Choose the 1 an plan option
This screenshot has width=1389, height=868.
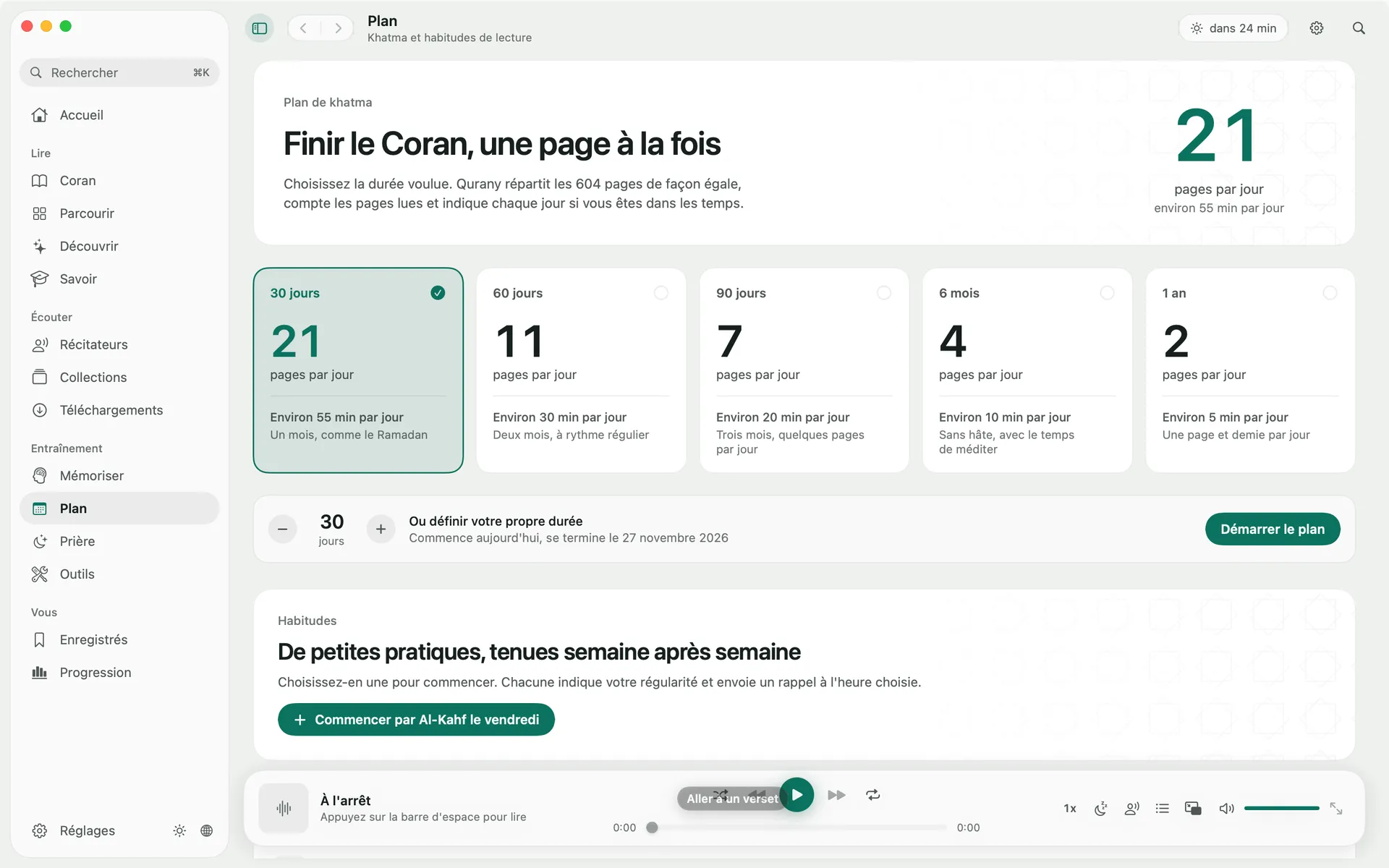(1250, 370)
